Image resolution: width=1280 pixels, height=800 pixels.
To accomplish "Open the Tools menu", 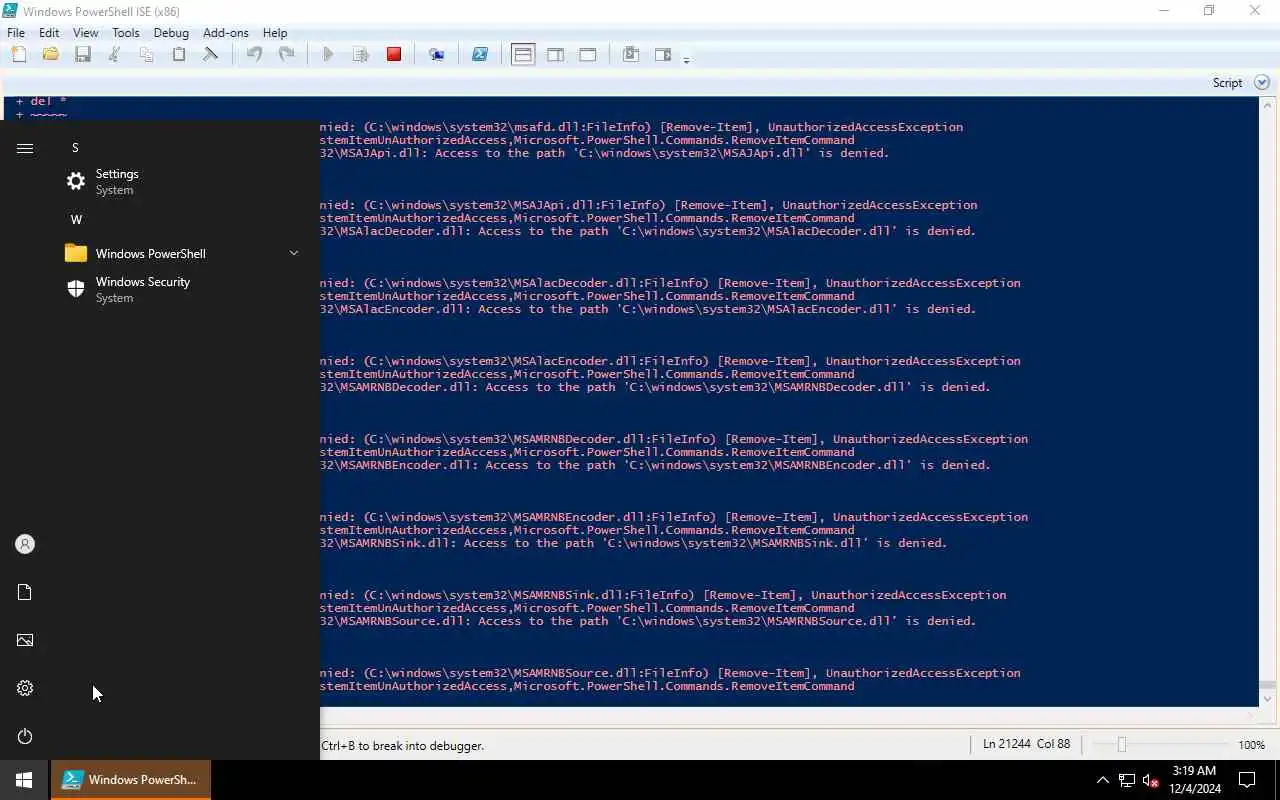I will 126,33.
